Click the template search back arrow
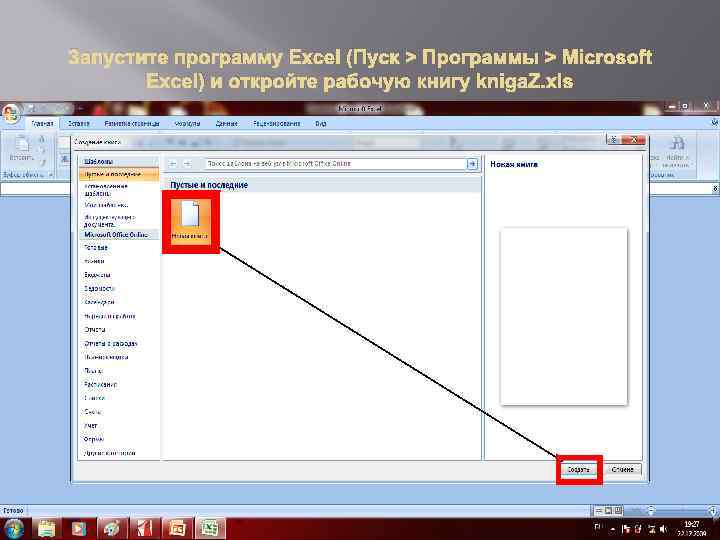The image size is (720, 540). tap(173, 163)
